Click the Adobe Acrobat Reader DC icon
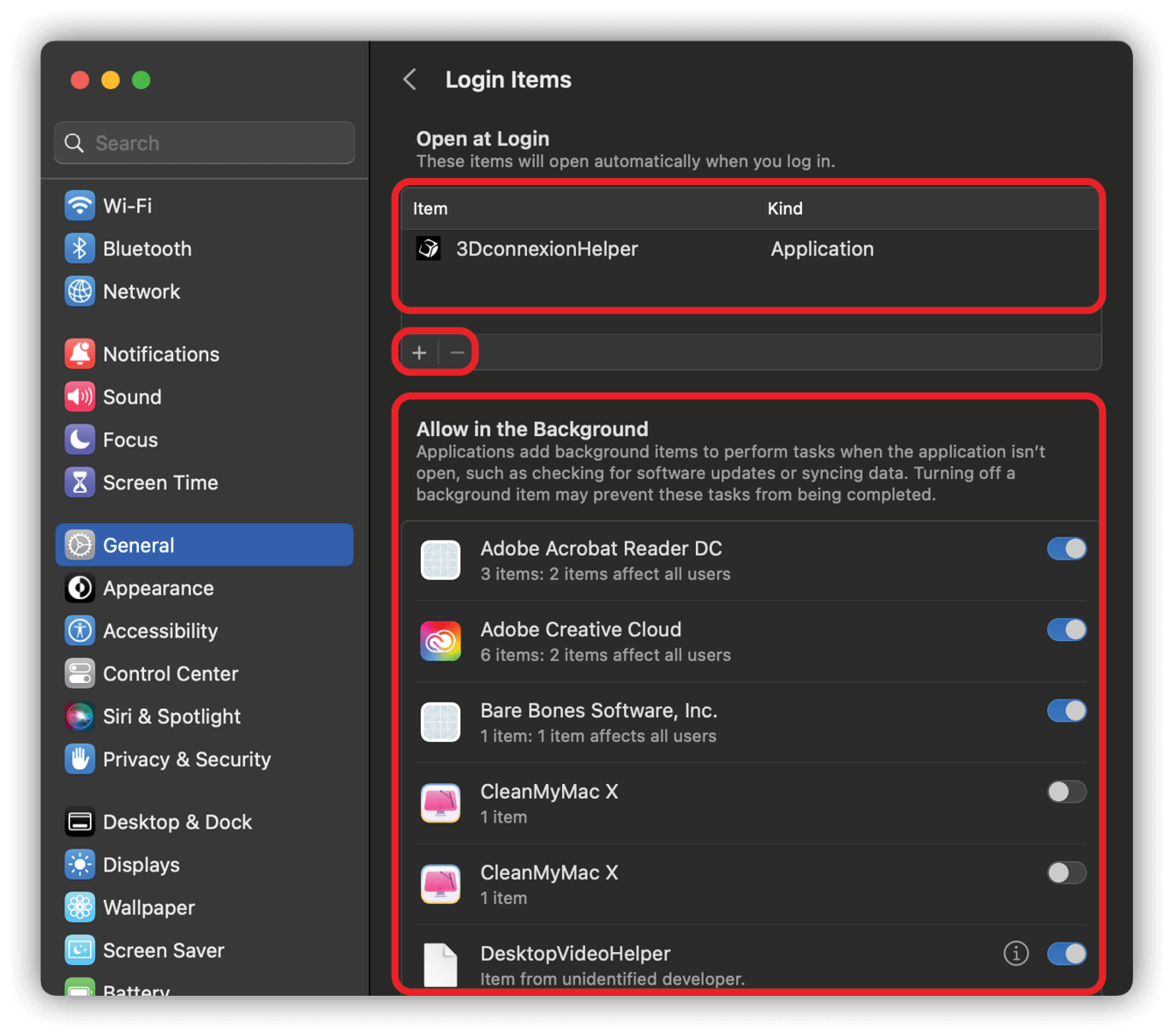1174x1036 pixels. point(440,560)
